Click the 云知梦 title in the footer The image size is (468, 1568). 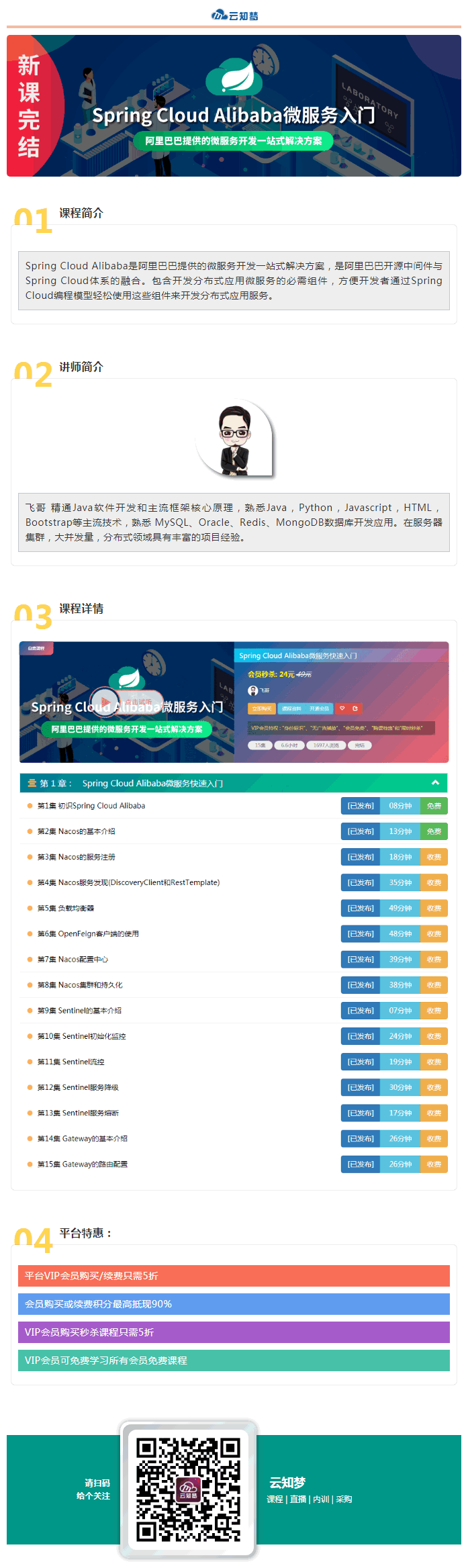pos(287,1483)
